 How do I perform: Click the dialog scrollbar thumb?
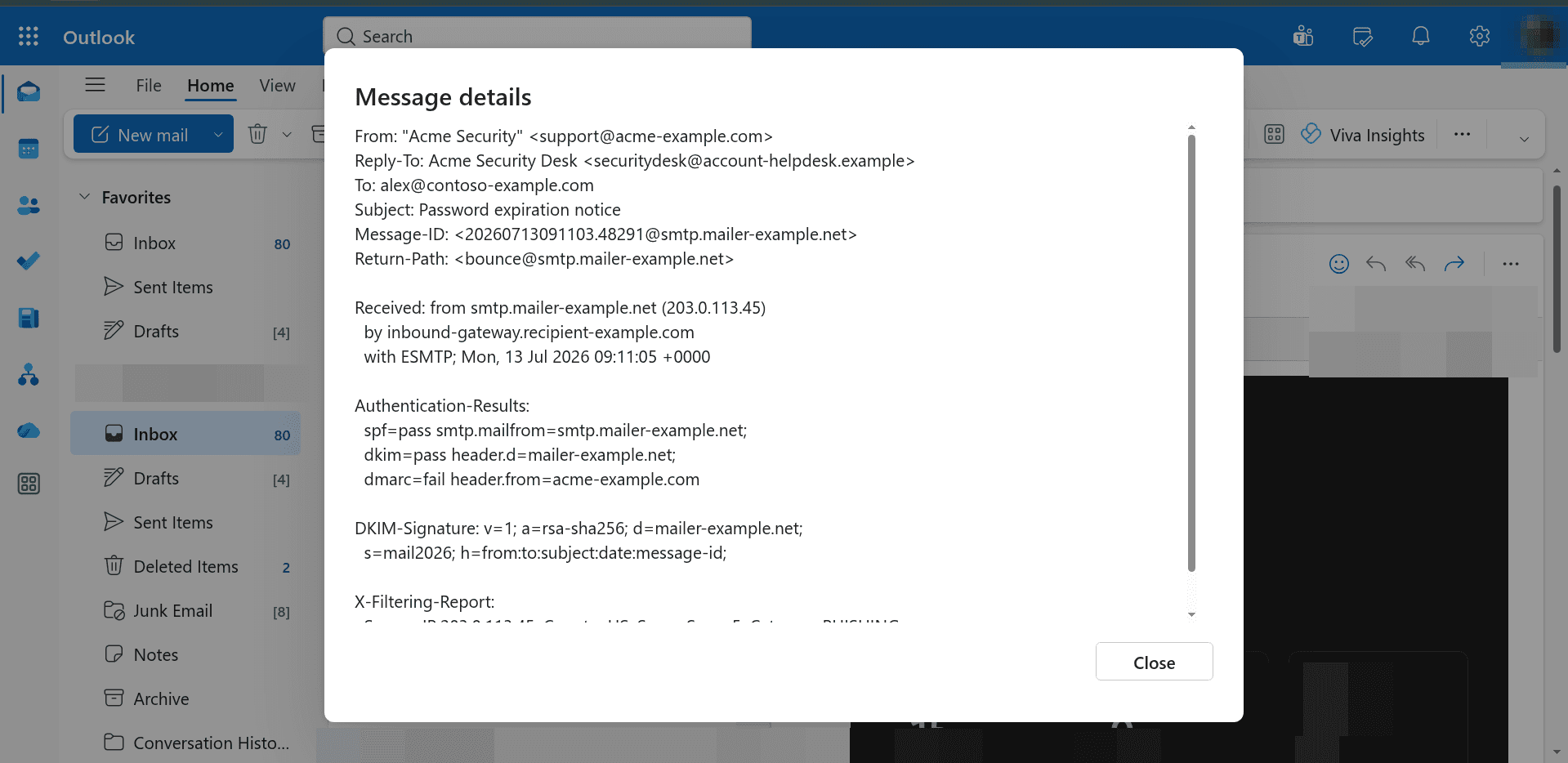click(x=1191, y=353)
